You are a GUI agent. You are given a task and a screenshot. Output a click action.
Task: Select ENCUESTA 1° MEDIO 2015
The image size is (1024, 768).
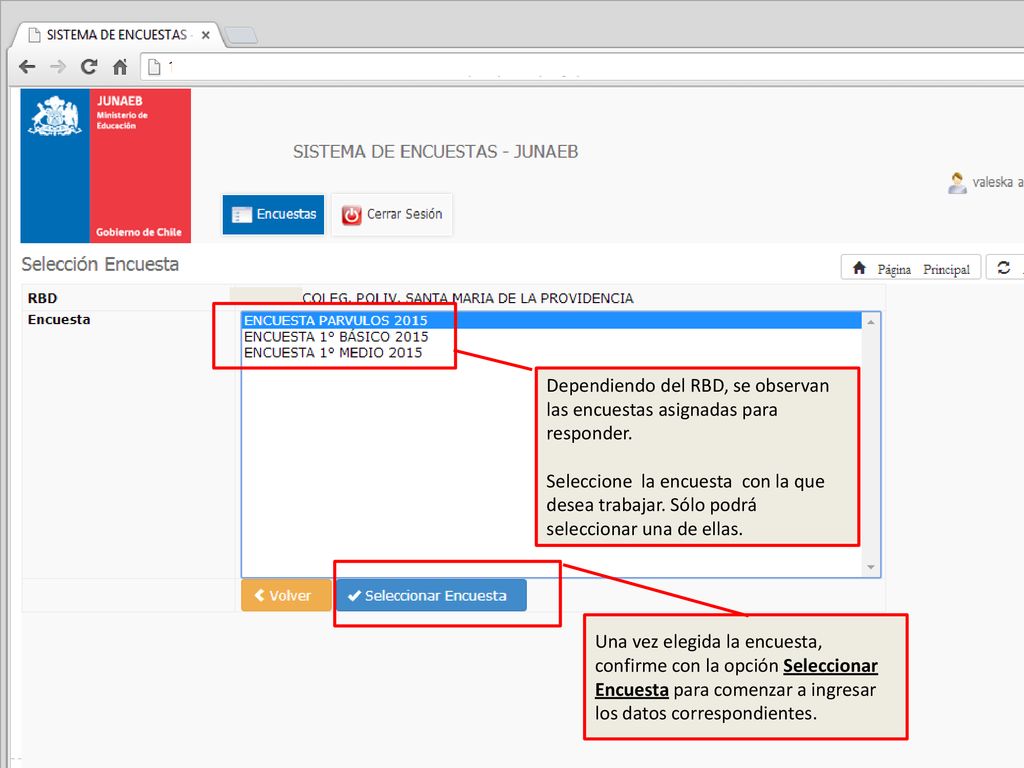(551, 353)
